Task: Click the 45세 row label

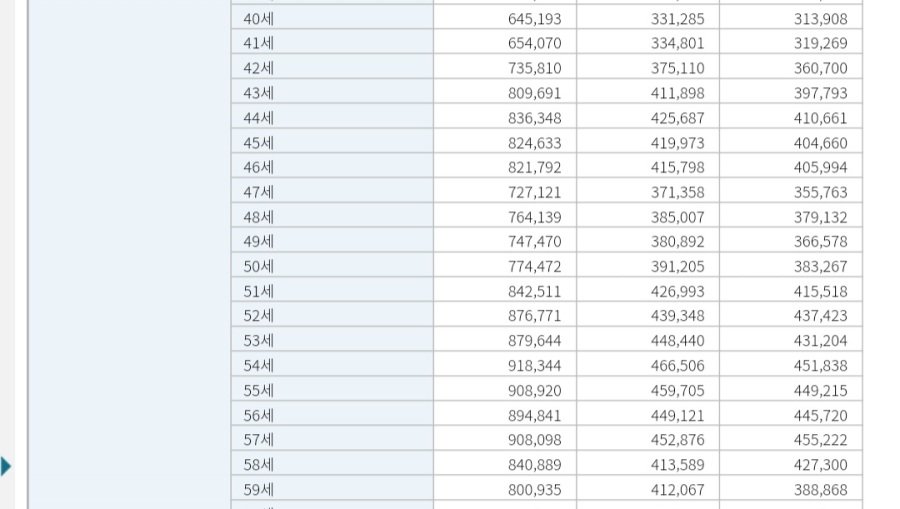Action: (259, 143)
